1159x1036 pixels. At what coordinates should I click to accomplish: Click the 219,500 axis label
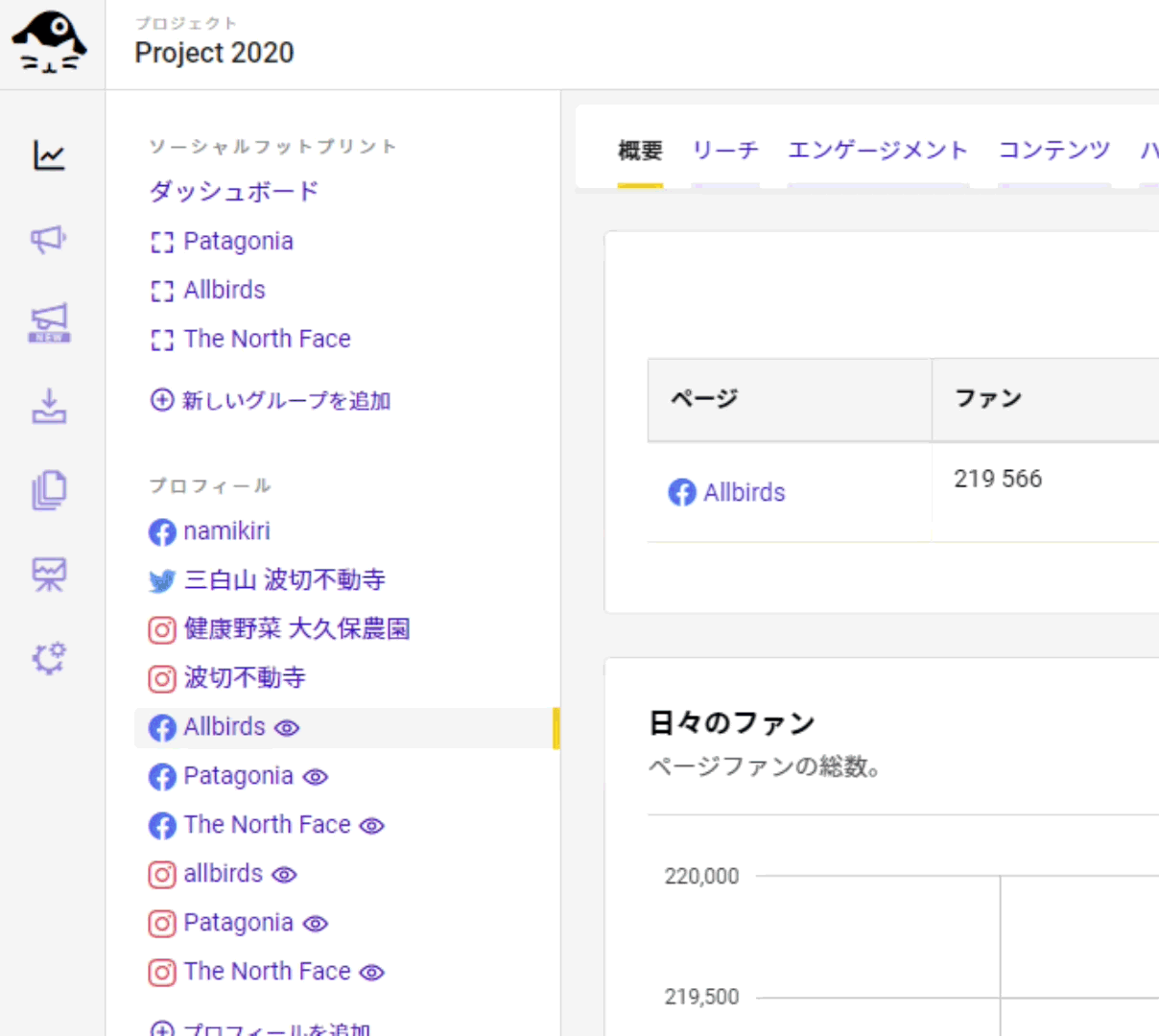702,997
